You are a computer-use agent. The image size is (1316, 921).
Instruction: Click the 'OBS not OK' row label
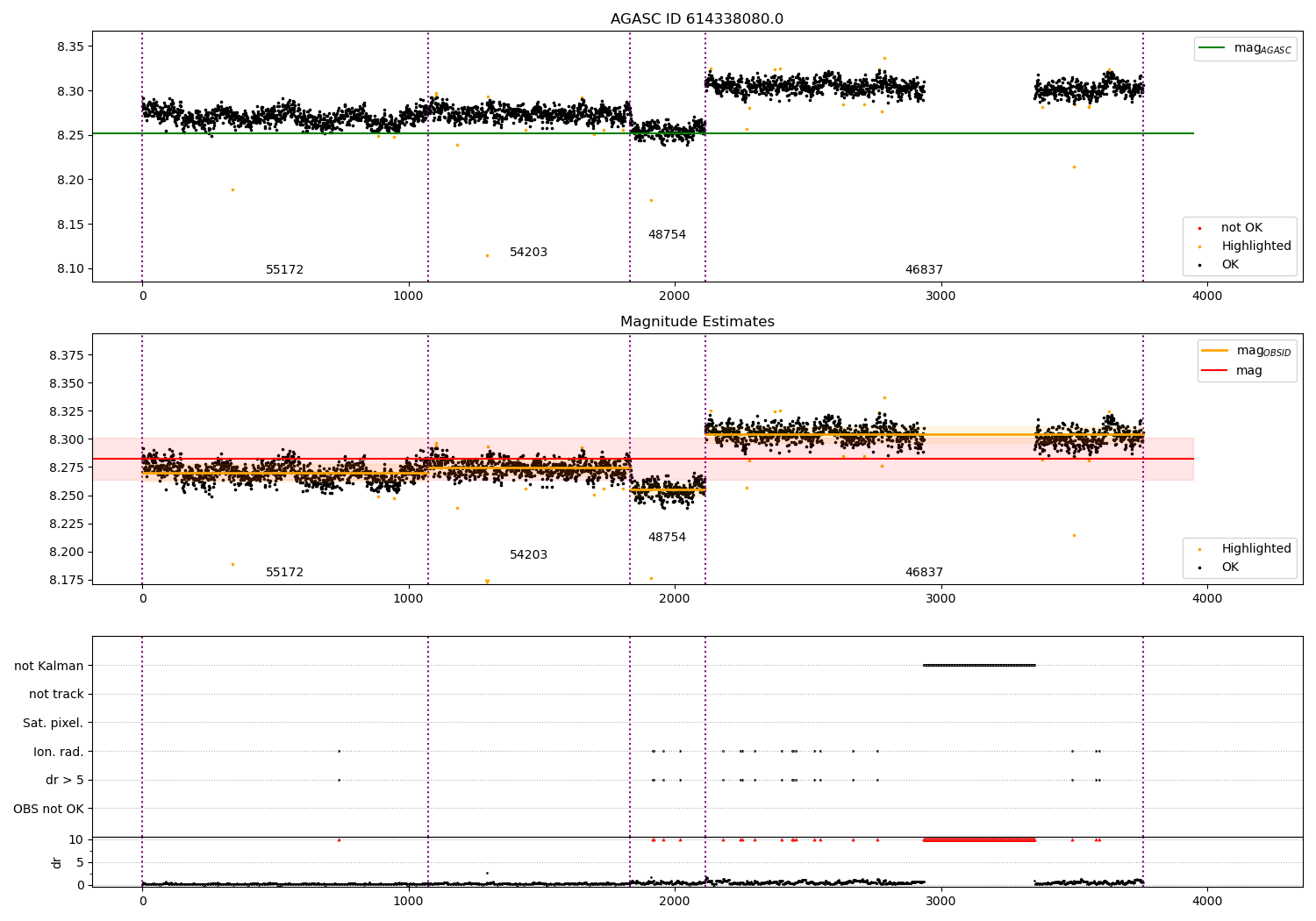(x=48, y=809)
